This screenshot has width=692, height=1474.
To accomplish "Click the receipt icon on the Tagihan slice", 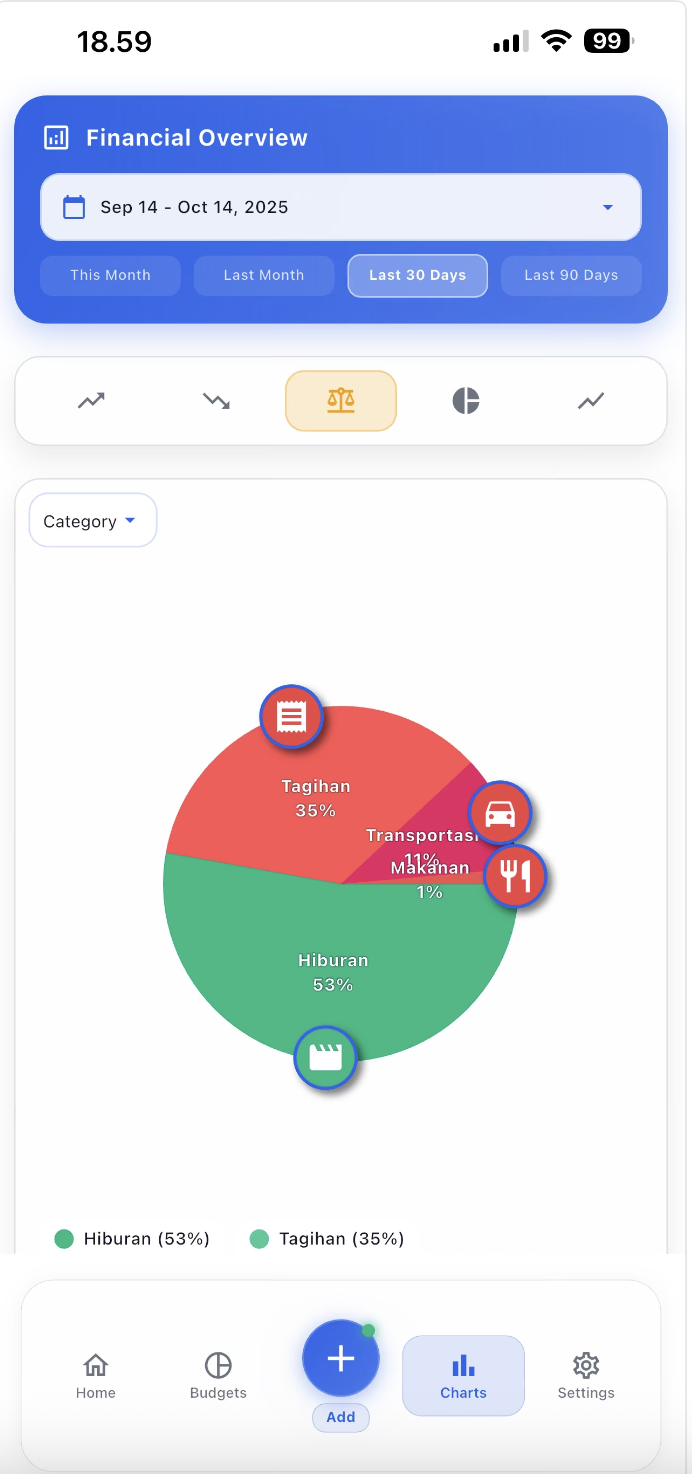I will click(291, 716).
